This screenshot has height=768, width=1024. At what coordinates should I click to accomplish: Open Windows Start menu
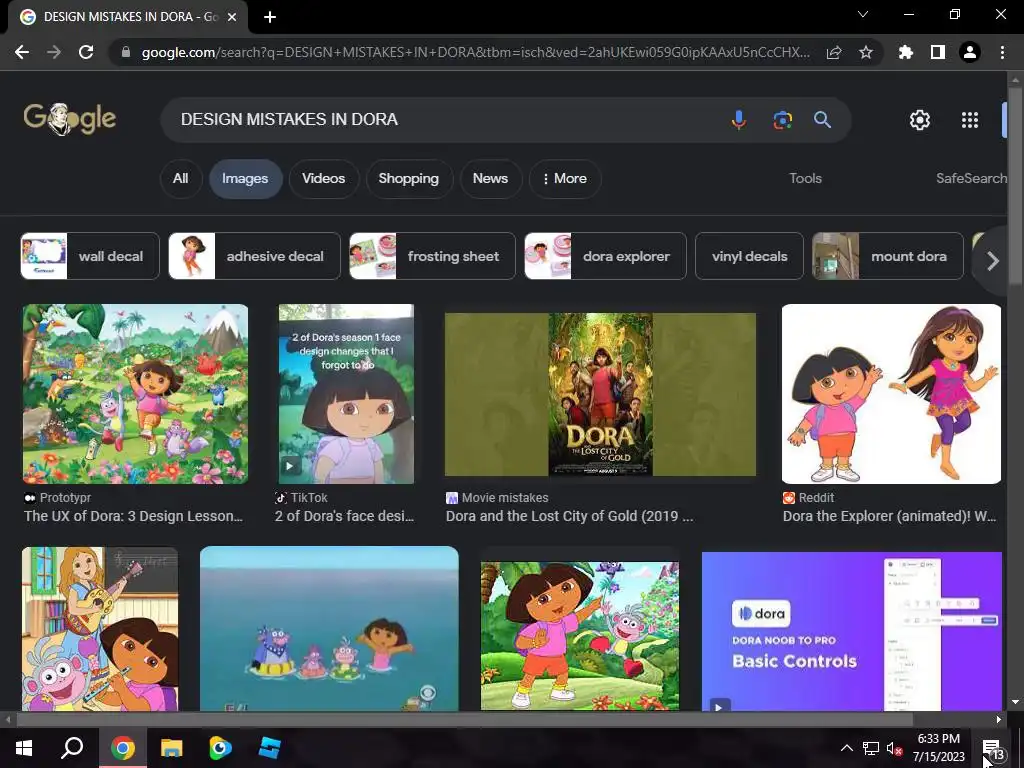pyautogui.click(x=24, y=748)
